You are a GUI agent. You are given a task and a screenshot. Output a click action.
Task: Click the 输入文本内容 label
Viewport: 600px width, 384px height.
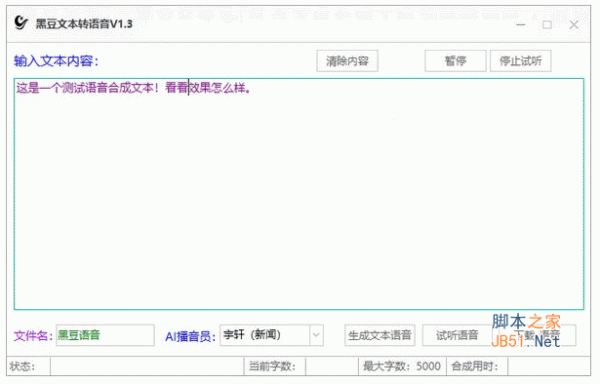point(56,61)
